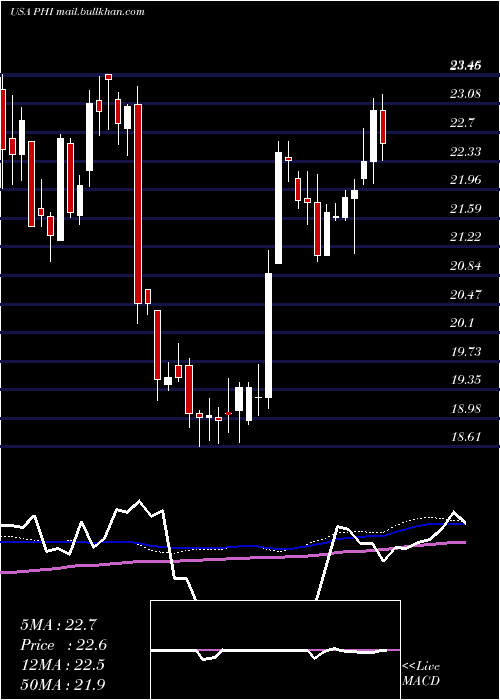The width and height of the screenshot is (500, 700).
Task: Click the 'USA PHI mail.bullkhan.com' header text
Action: point(77,12)
